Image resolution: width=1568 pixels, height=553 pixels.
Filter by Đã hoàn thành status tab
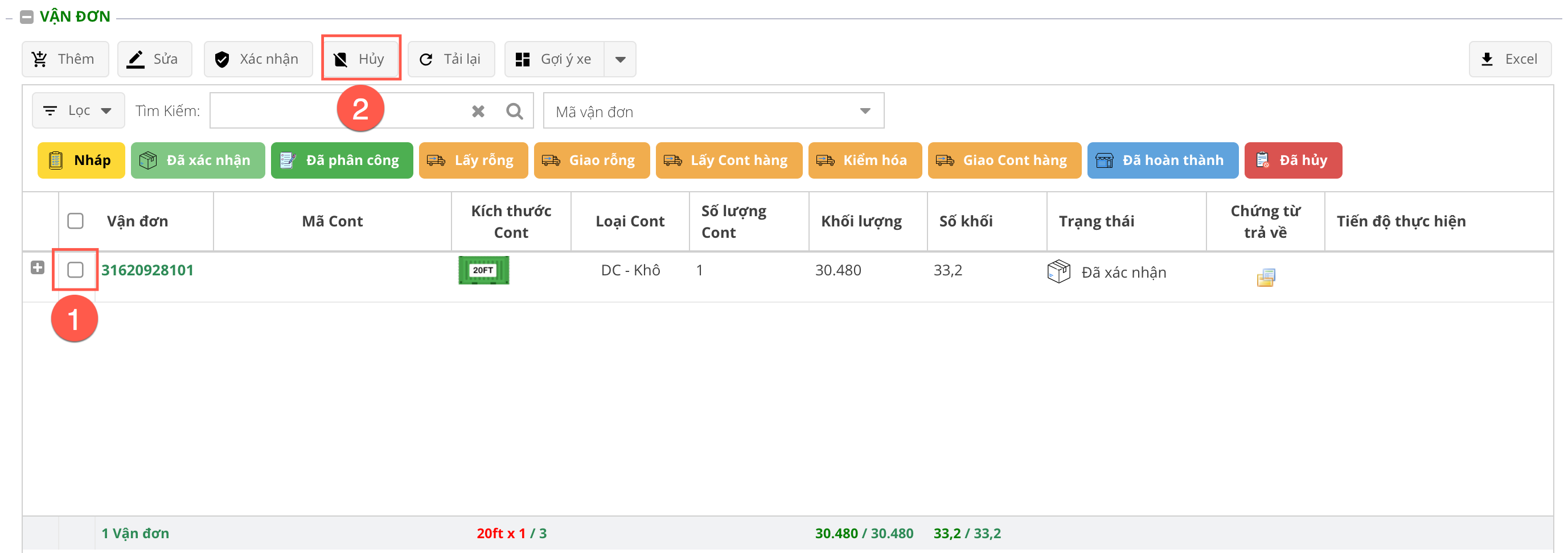click(1162, 160)
